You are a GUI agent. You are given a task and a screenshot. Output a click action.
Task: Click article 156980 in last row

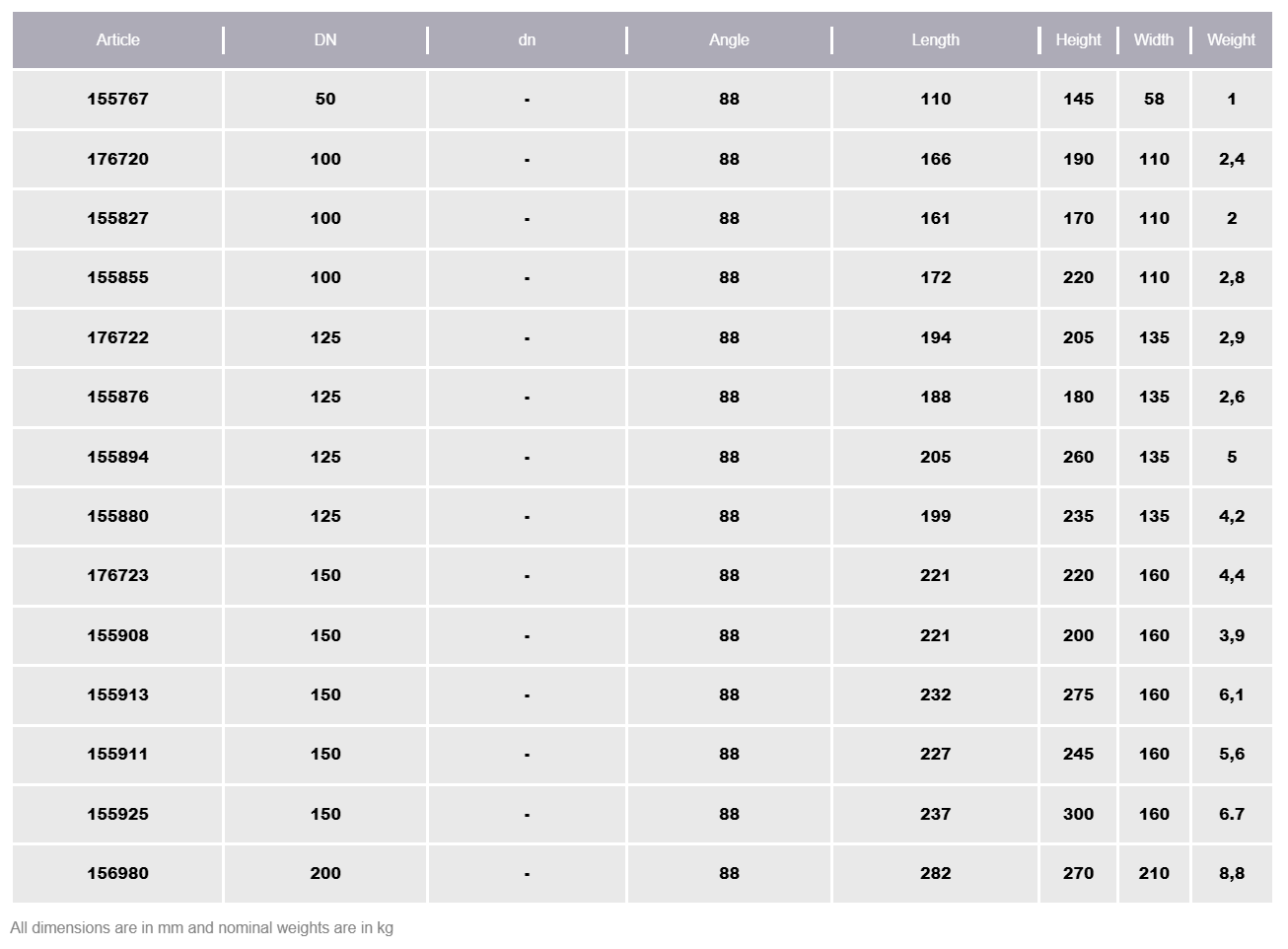pyautogui.click(x=117, y=873)
